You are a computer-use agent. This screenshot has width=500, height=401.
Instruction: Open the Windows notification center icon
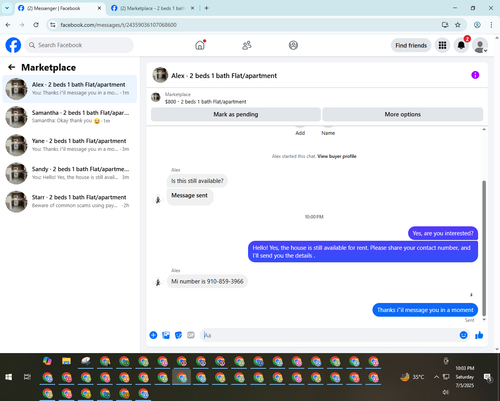point(488,377)
